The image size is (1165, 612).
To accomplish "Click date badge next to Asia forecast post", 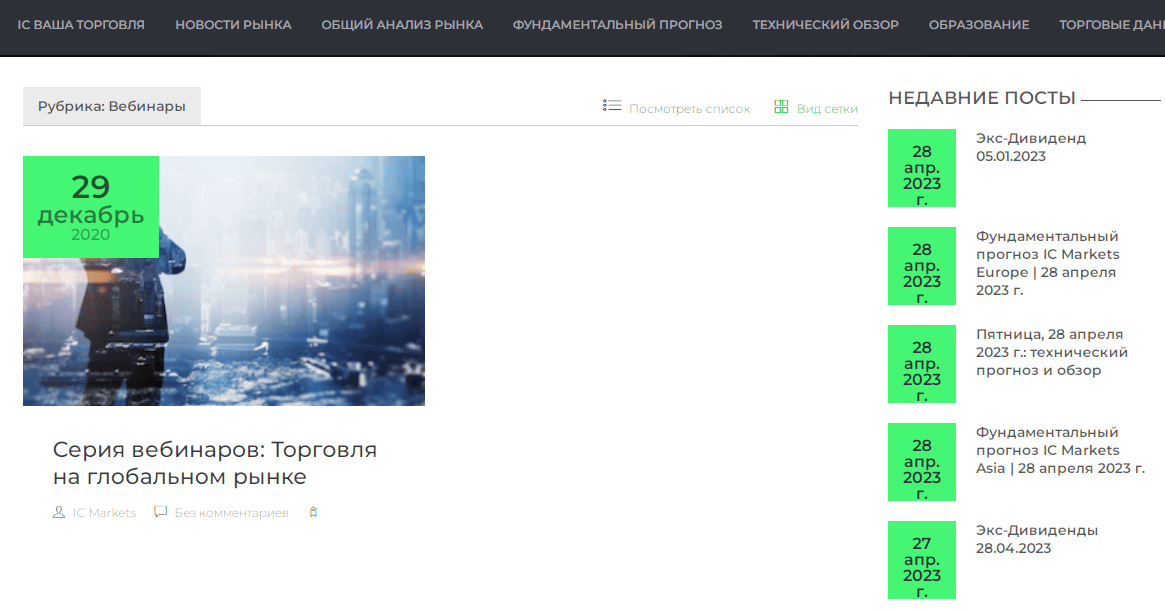I will 922,462.
